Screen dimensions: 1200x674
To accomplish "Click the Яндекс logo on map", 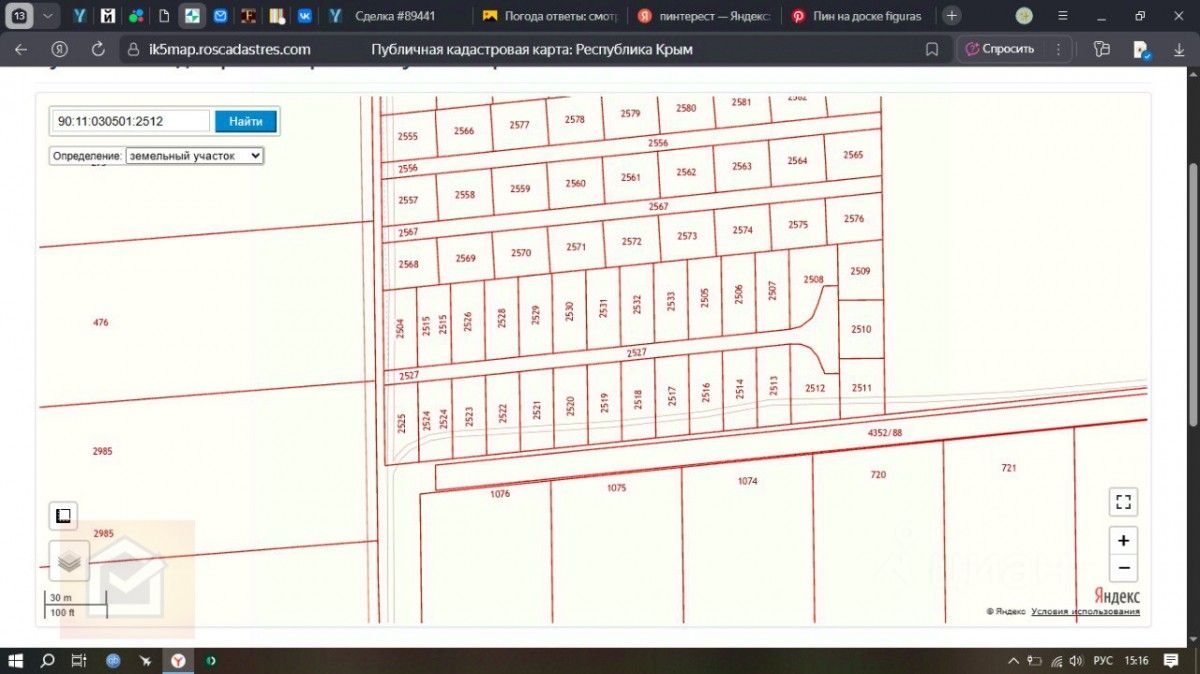I will pyautogui.click(x=1117, y=595).
